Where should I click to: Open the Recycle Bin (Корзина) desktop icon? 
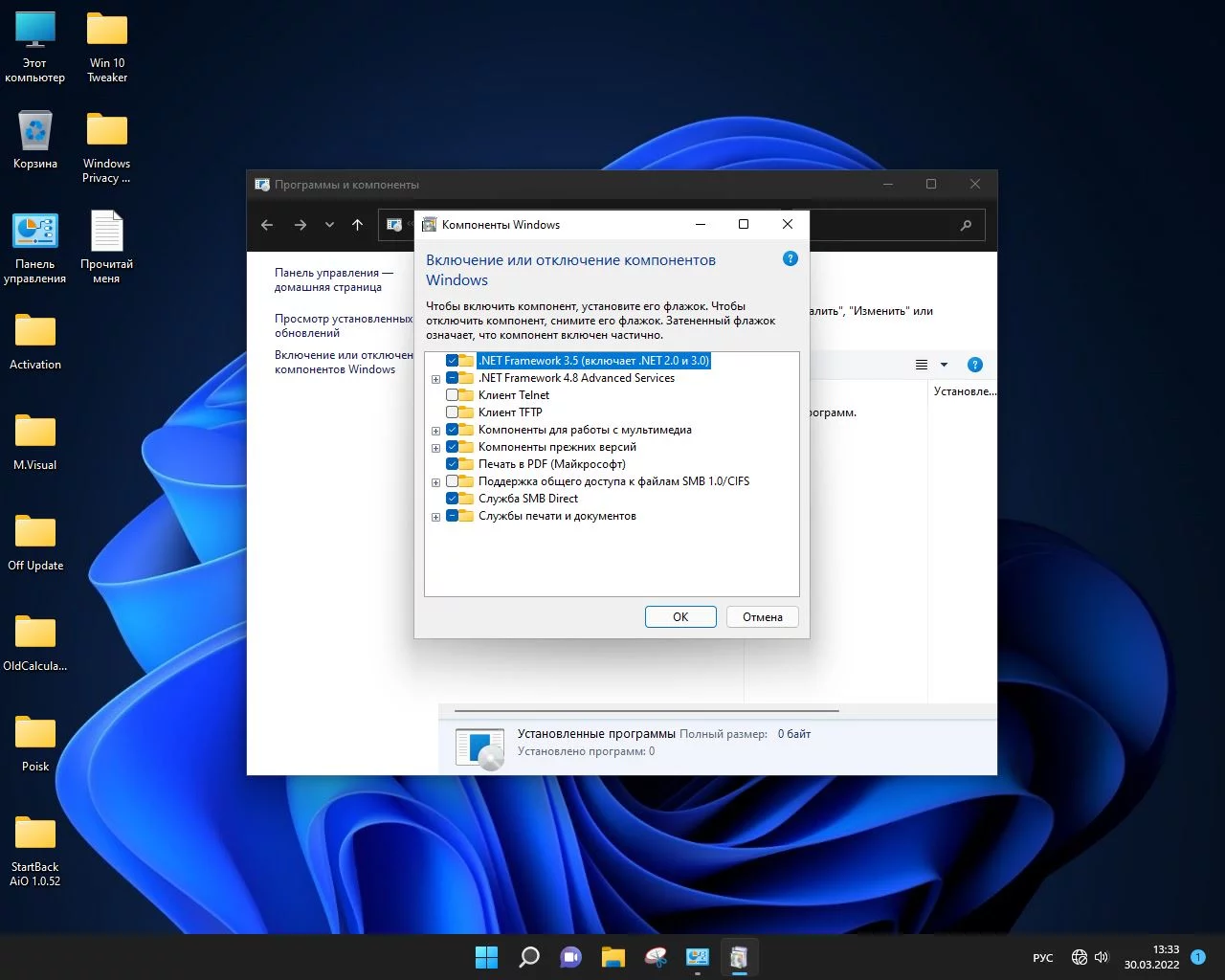[x=35, y=131]
